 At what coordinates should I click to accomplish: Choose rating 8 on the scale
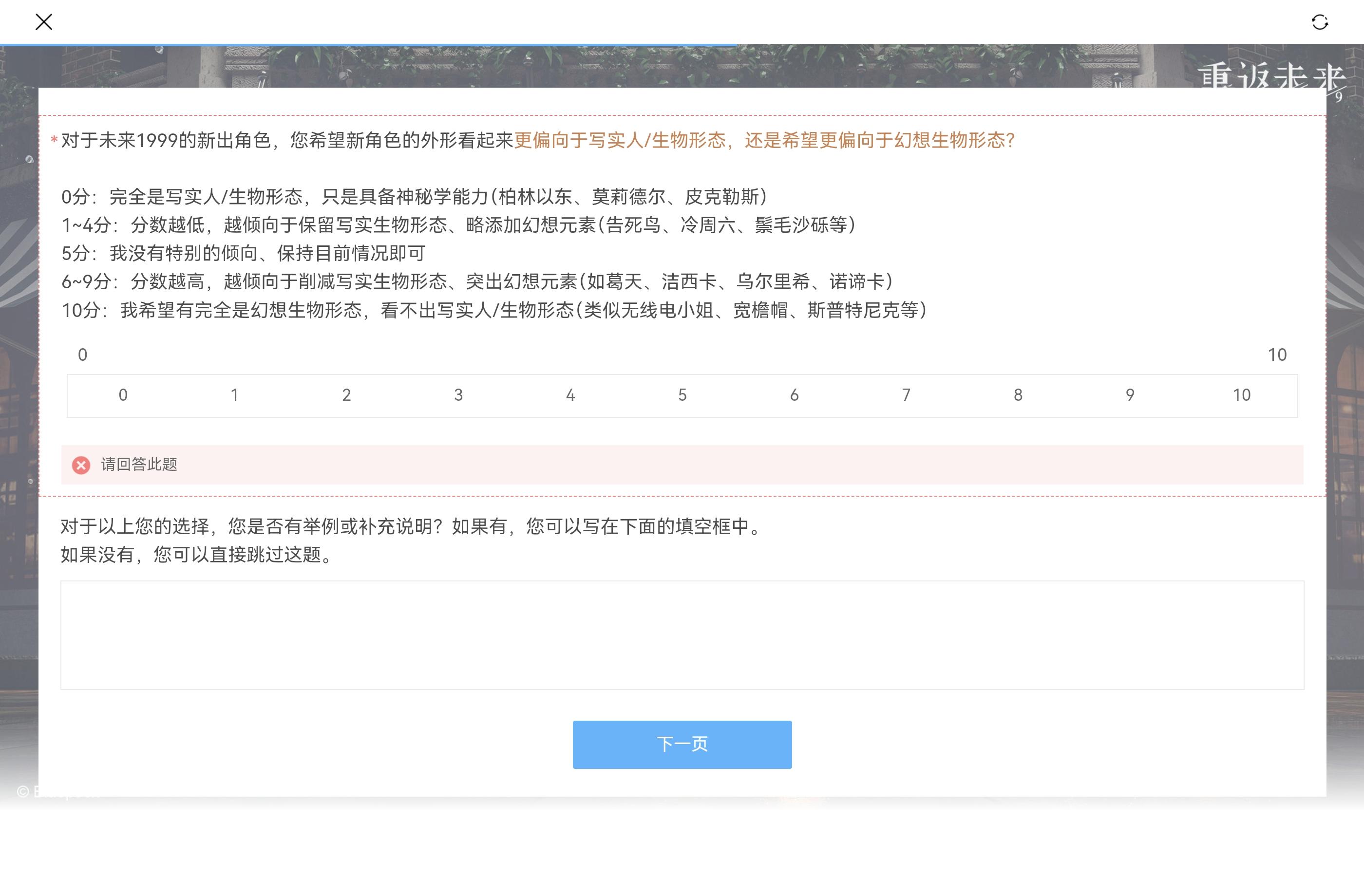click(1018, 395)
